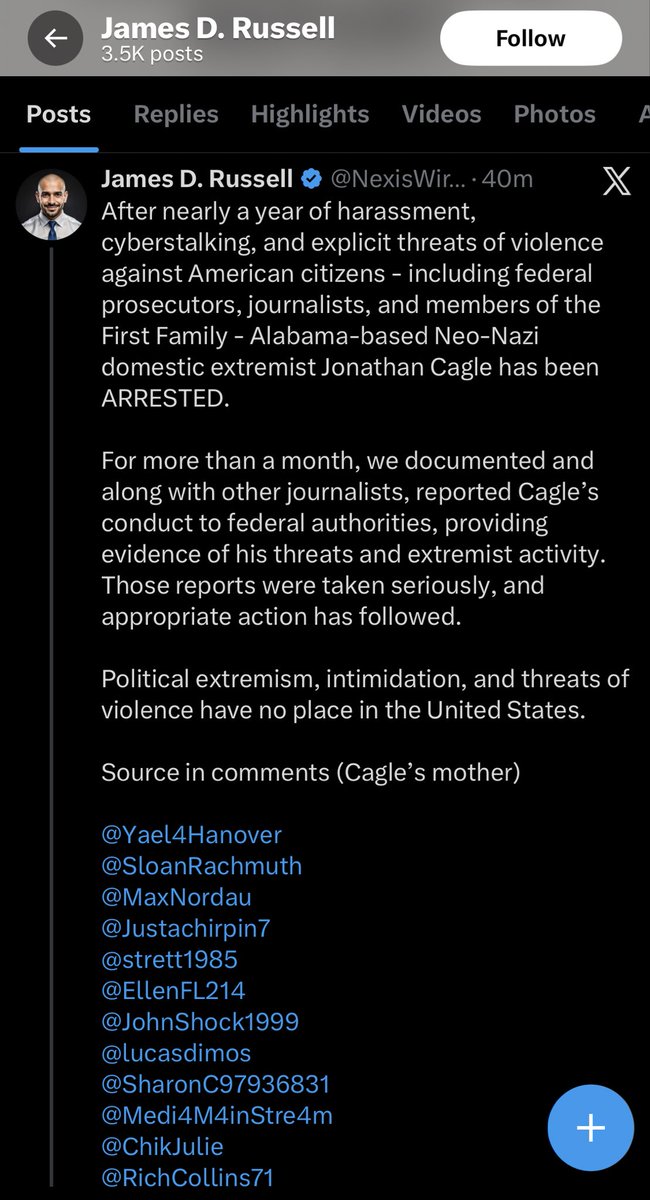
Task: Open James D. Russell's profile picture
Action: click(x=51, y=203)
